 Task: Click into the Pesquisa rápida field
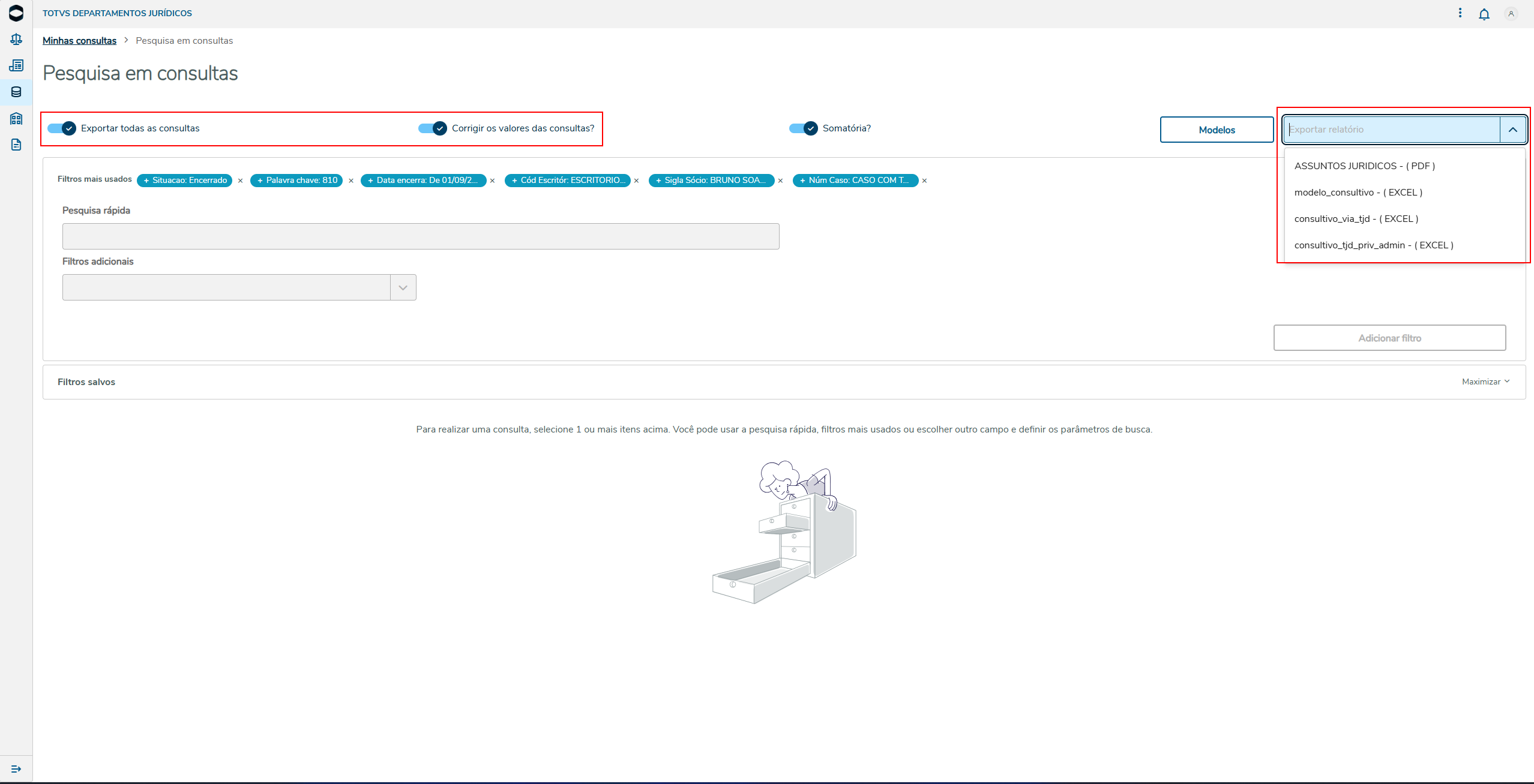420,236
